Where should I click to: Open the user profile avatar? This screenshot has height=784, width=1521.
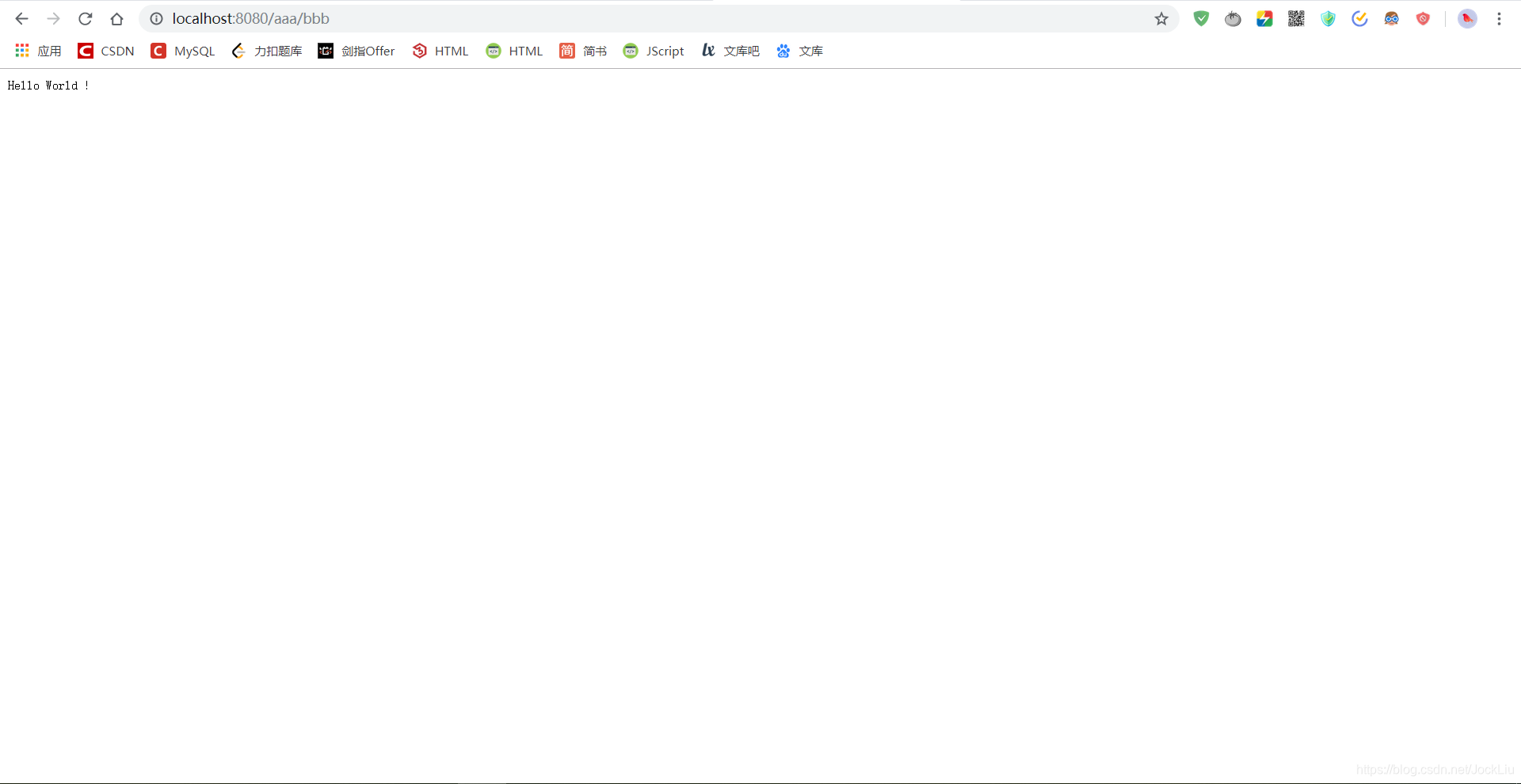click(x=1467, y=19)
